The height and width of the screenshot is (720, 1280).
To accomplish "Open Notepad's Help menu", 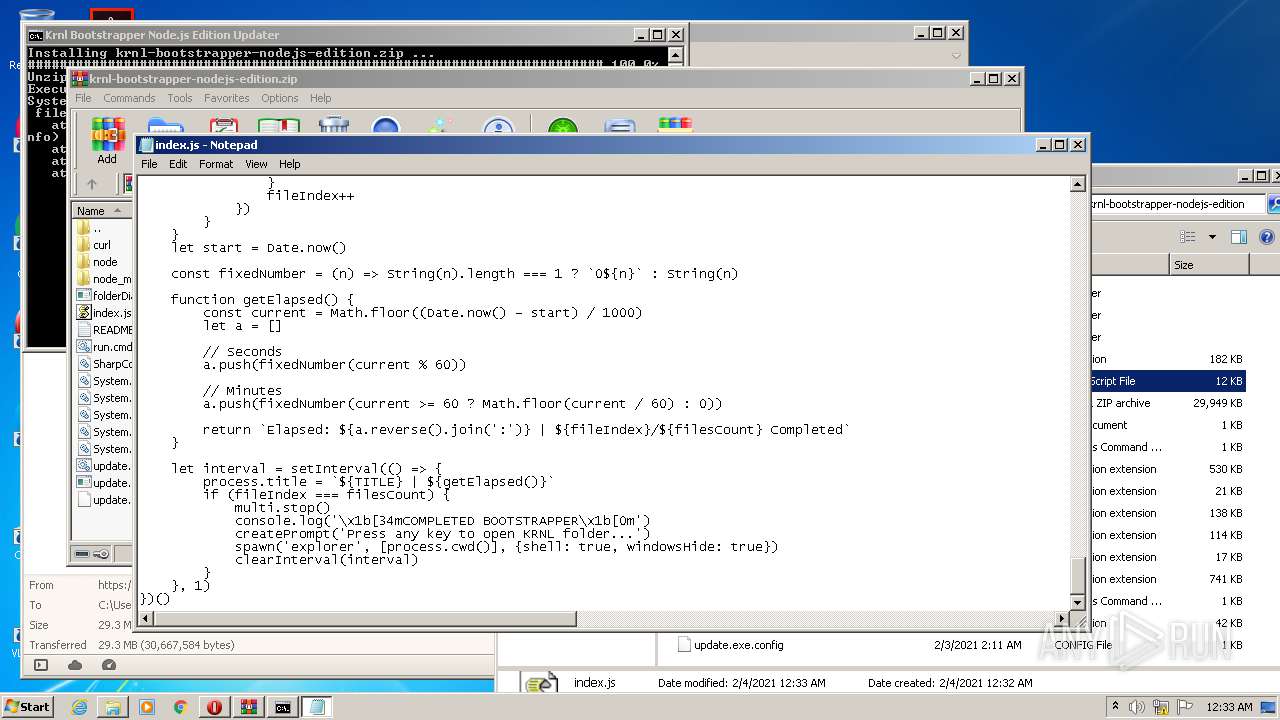I will coord(289,164).
